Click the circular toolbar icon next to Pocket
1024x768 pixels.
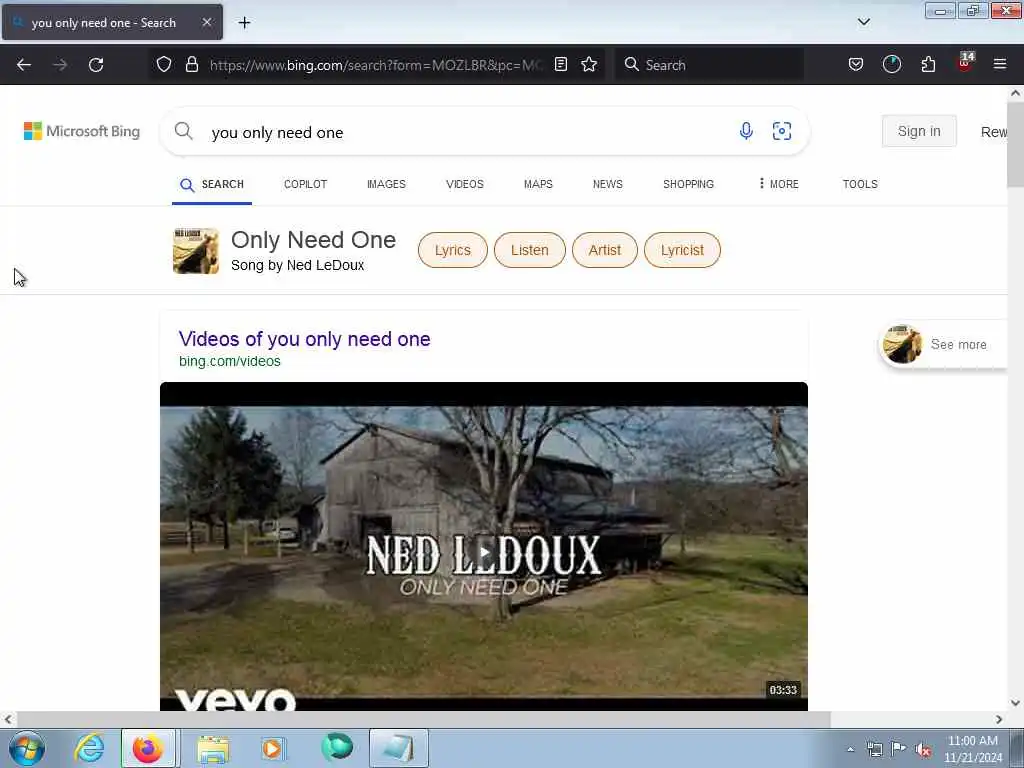891,64
